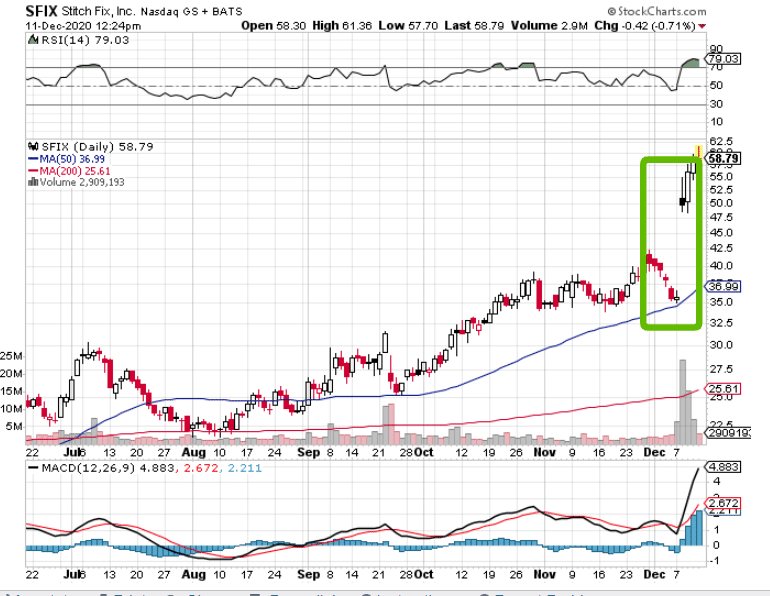This screenshot has width=770, height=596.
Task: Click the 30.0 price axis label
Action: point(720,345)
